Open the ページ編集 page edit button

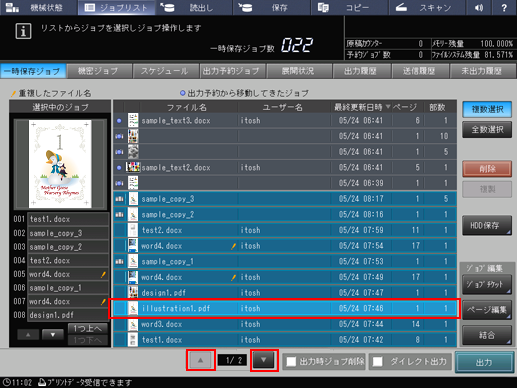[x=487, y=310]
